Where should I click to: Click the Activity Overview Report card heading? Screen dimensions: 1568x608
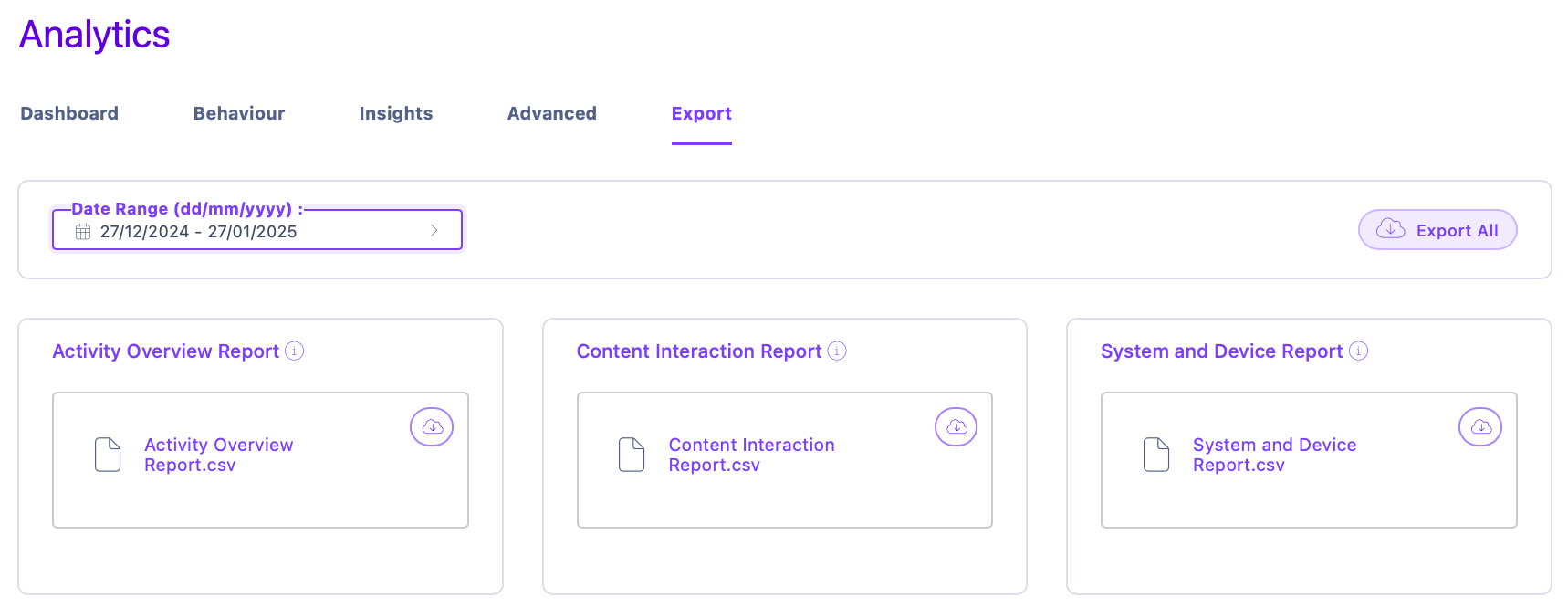pos(166,351)
